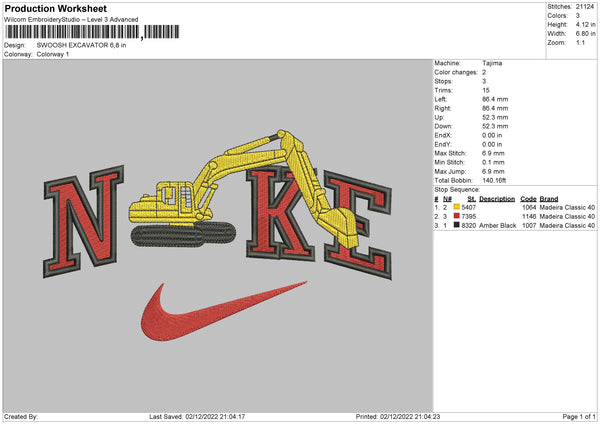Click the 'N#' column header

pos(448,199)
